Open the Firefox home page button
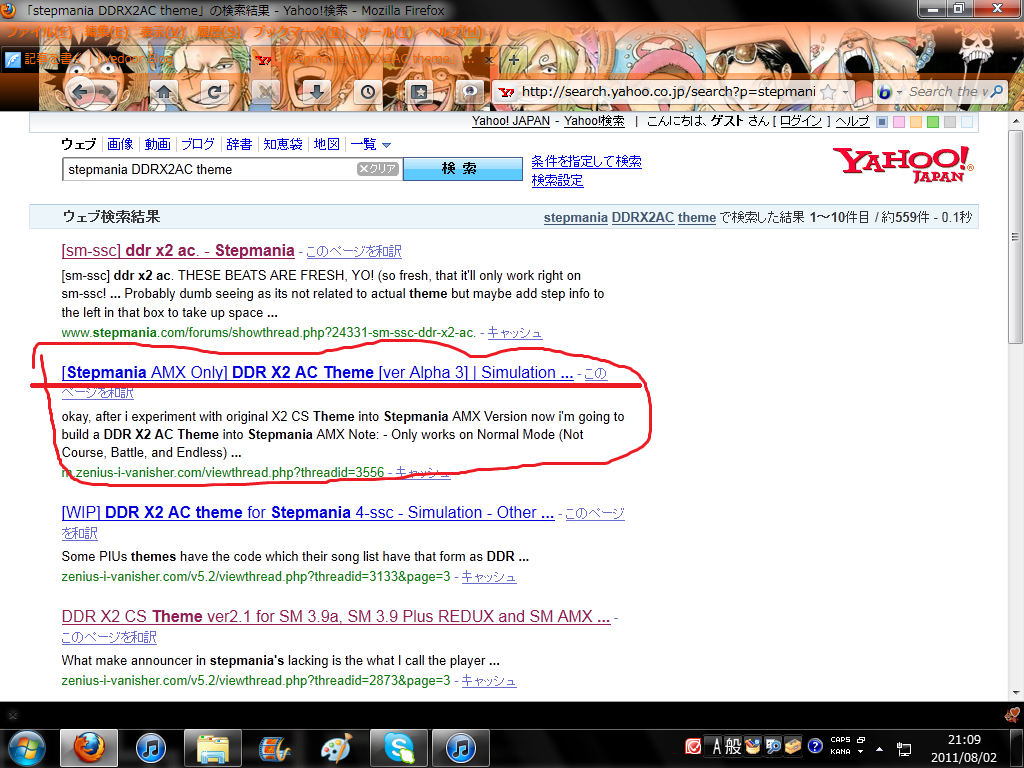1024x768 pixels. click(164, 92)
